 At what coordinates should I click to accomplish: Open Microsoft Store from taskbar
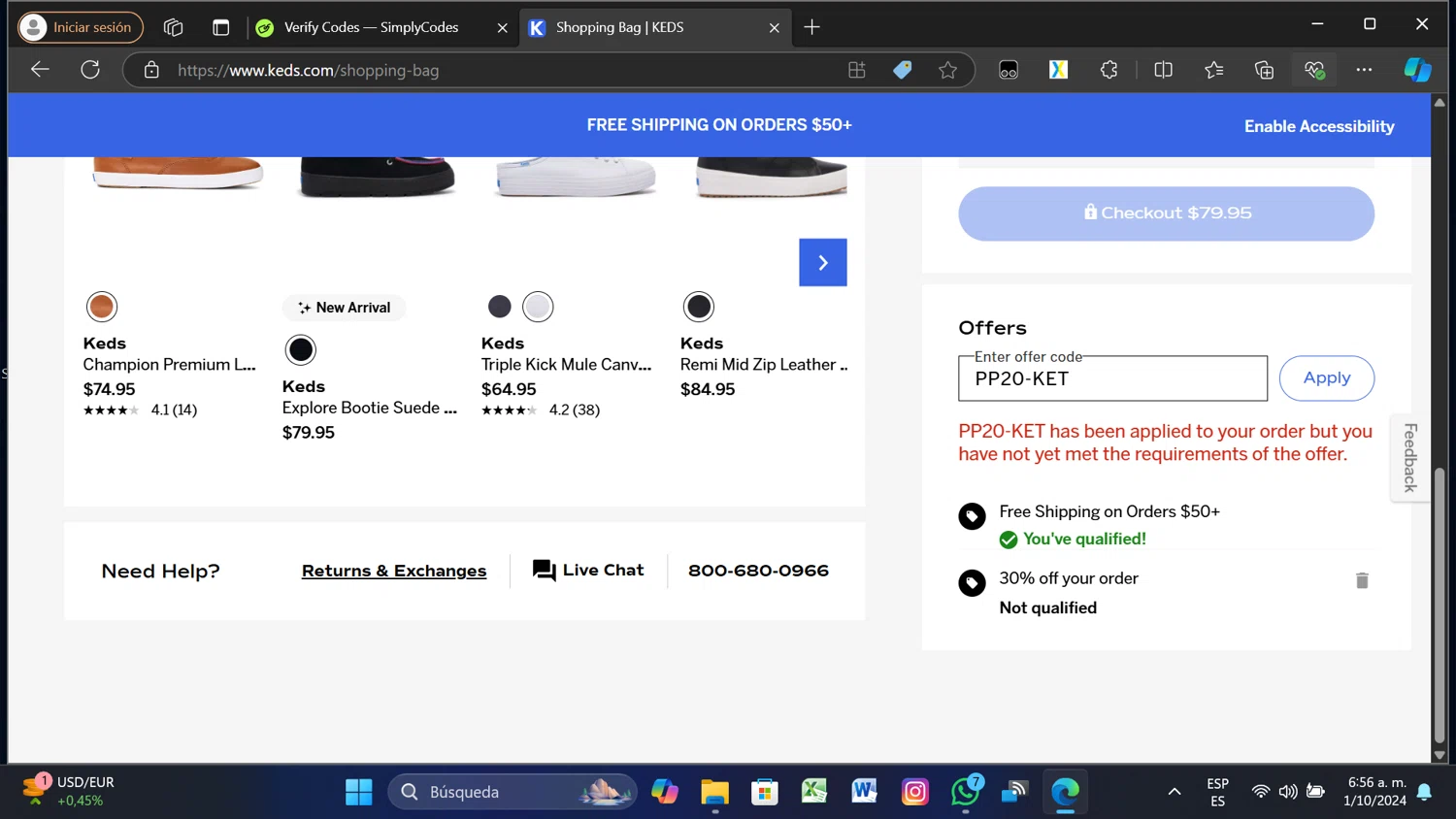[765, 792]
